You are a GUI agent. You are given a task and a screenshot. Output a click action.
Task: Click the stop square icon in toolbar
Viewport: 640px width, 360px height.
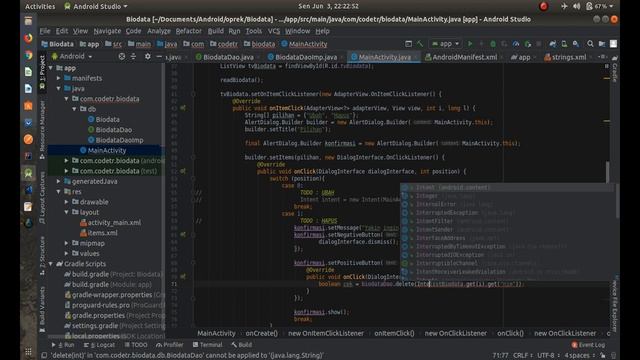pos(539,44)
